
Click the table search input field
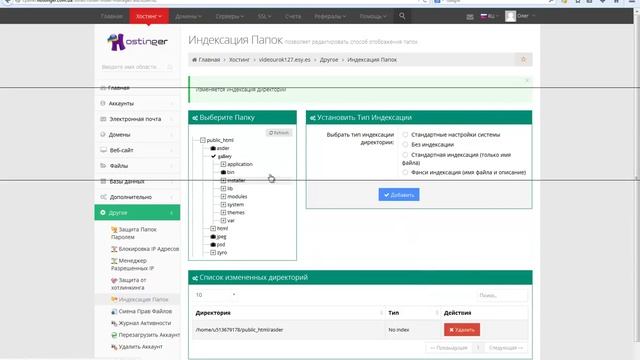coord(502,295)
